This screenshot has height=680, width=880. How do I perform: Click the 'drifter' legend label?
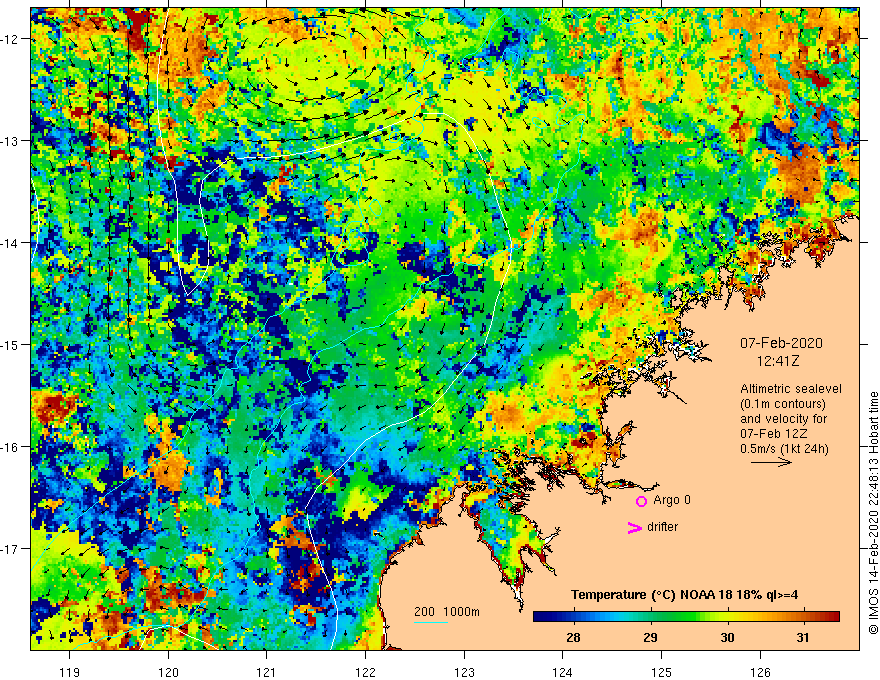pos(662,527)
